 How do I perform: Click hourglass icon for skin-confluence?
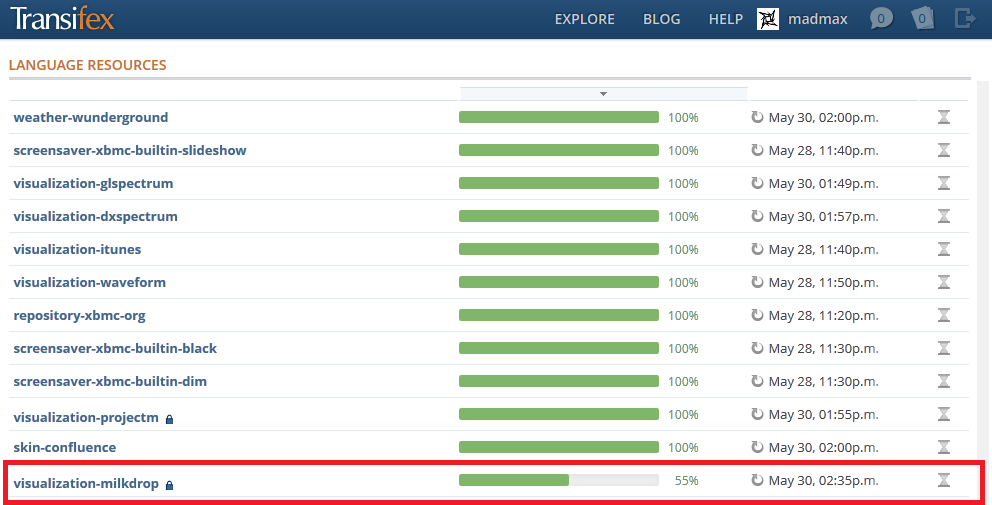coord(944,447)
